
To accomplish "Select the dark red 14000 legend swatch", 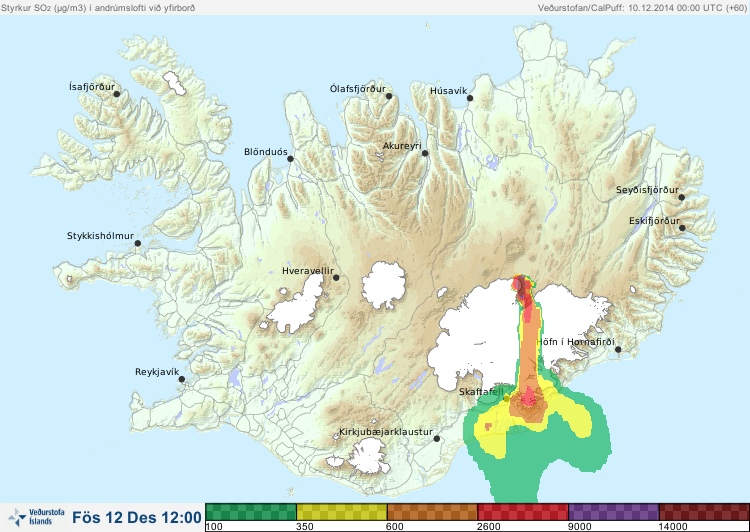I will click(704, 512).
